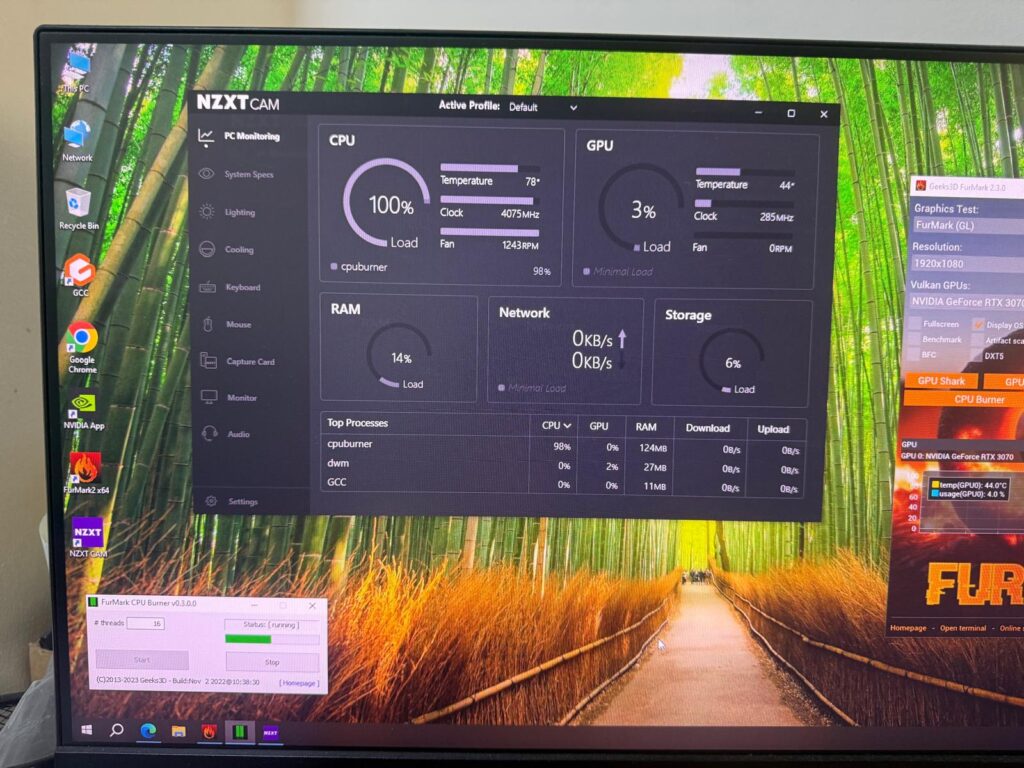The height and width of the screenshot is (768, 1024).
Task: Open the Network desktop icon
Action: click(78, 140)
